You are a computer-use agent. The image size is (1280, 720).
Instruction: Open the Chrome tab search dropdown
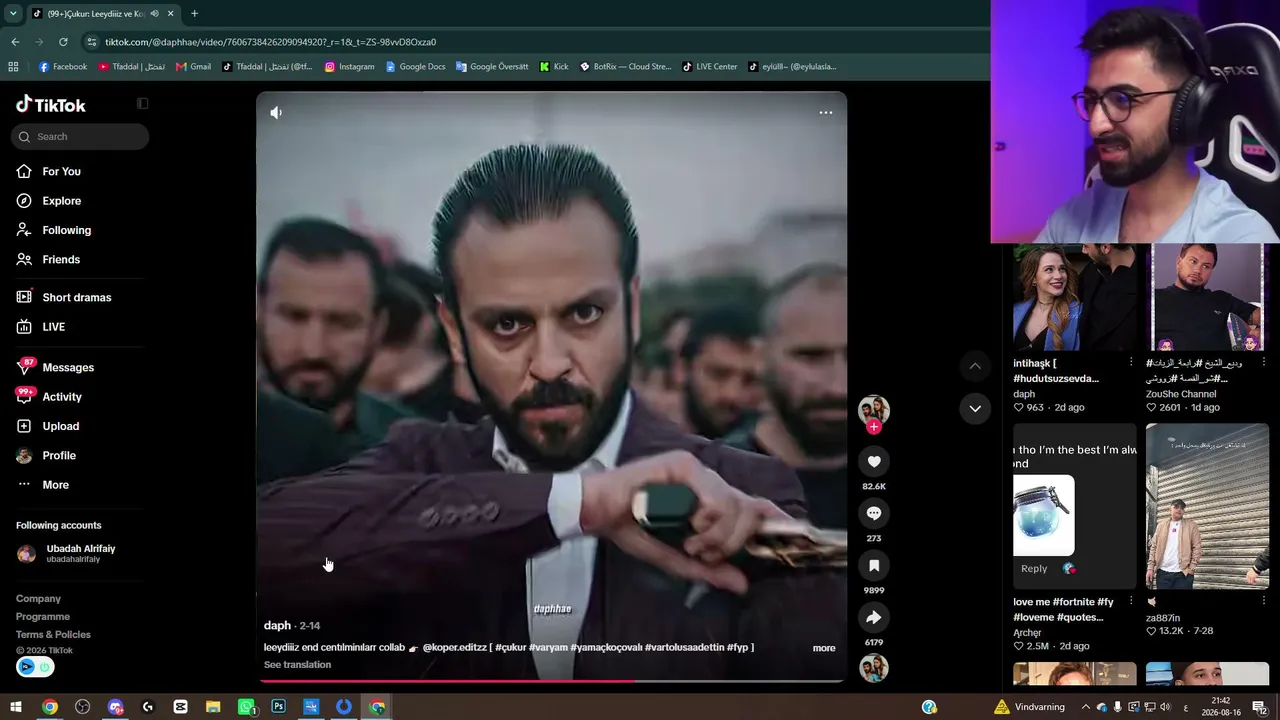(x=13, y=14)
